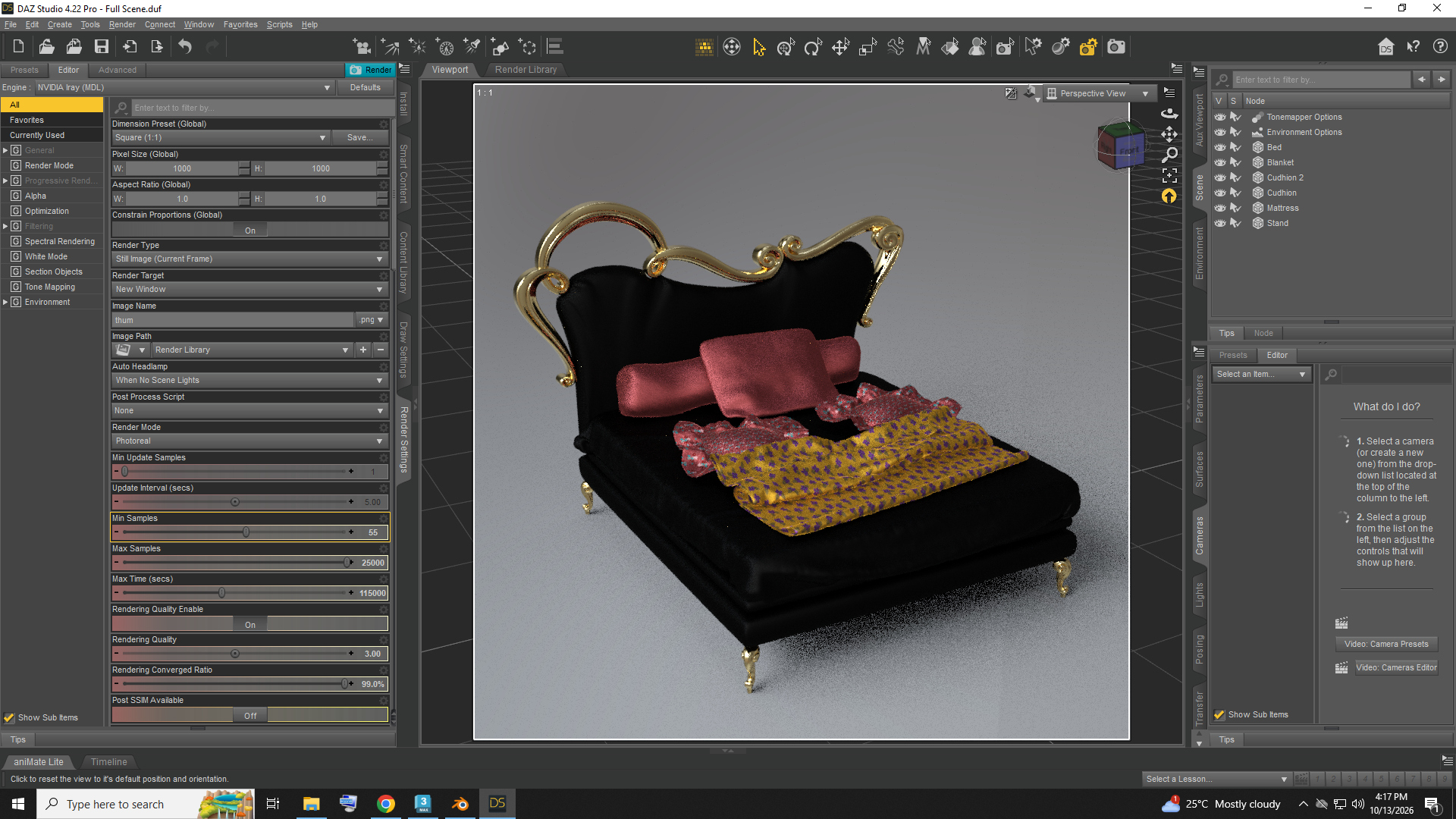
Task: Select the Region Navigator figure tool
Action: 977,47
